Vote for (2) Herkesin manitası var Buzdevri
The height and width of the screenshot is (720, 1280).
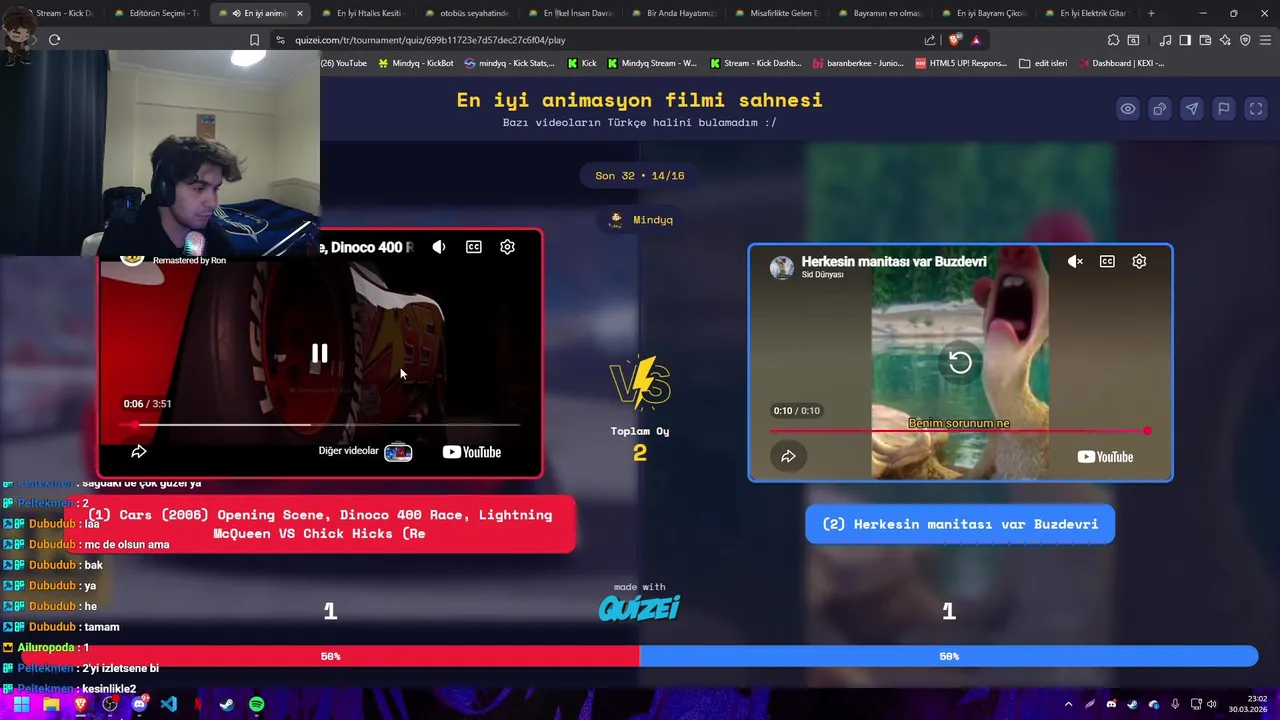coord(960,524)
